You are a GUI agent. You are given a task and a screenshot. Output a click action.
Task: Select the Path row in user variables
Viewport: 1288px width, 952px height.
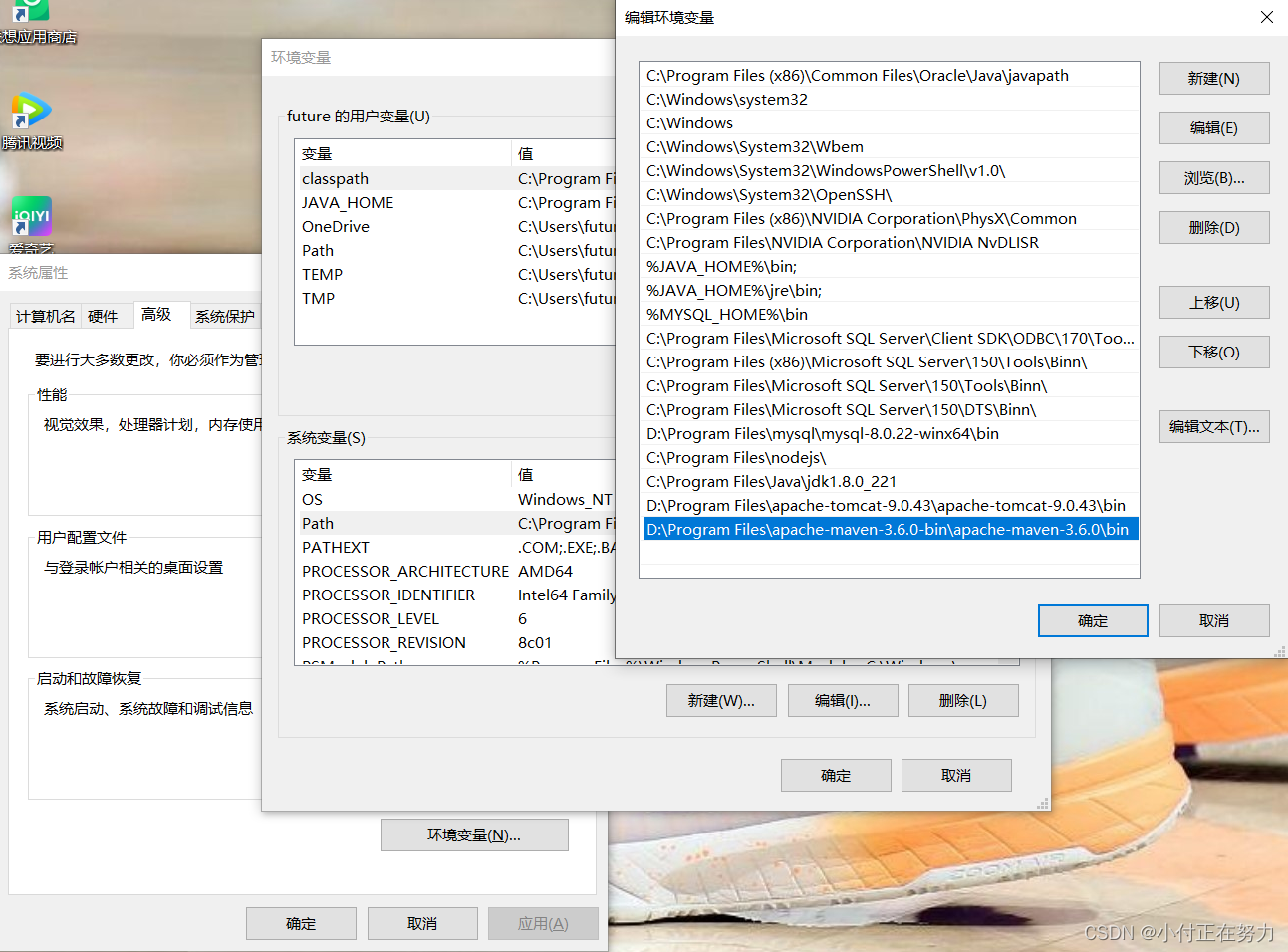coord(455,251)
